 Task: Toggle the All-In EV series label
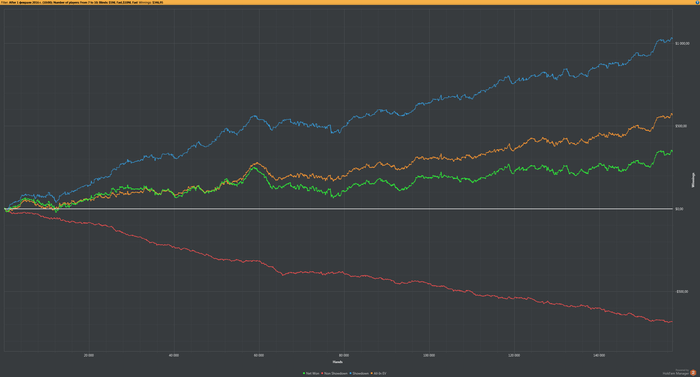(380, 373)
